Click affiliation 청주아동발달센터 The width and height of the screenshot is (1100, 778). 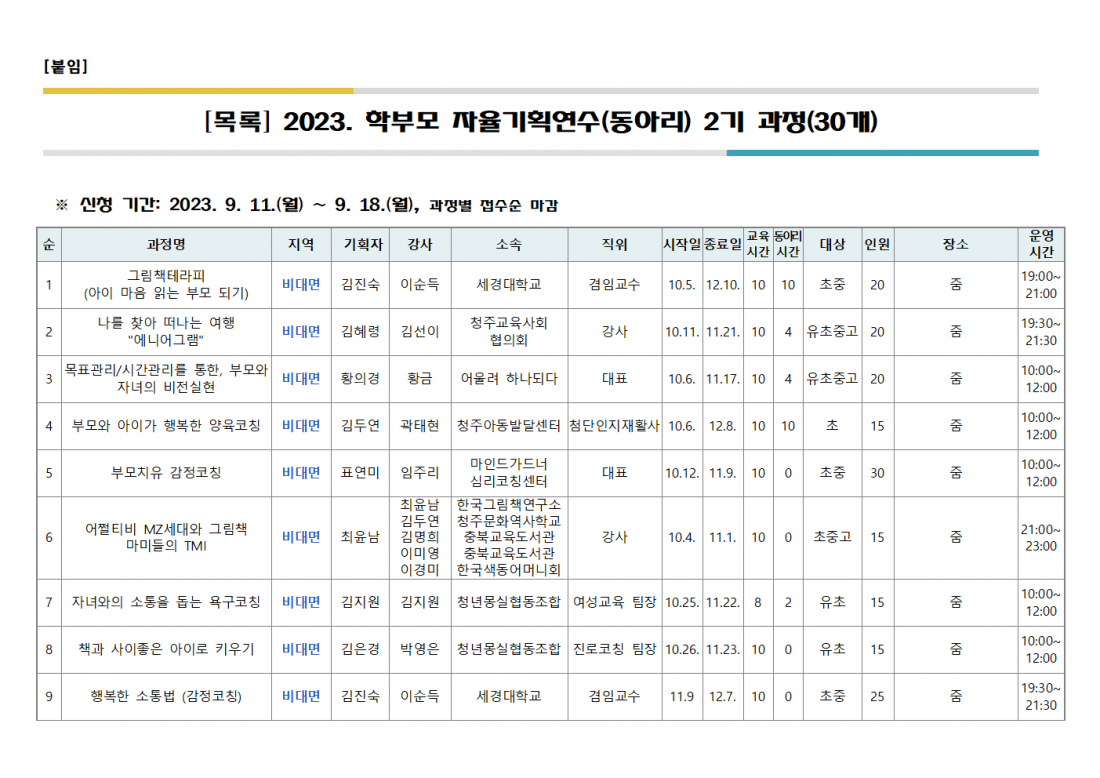point(509,426)
